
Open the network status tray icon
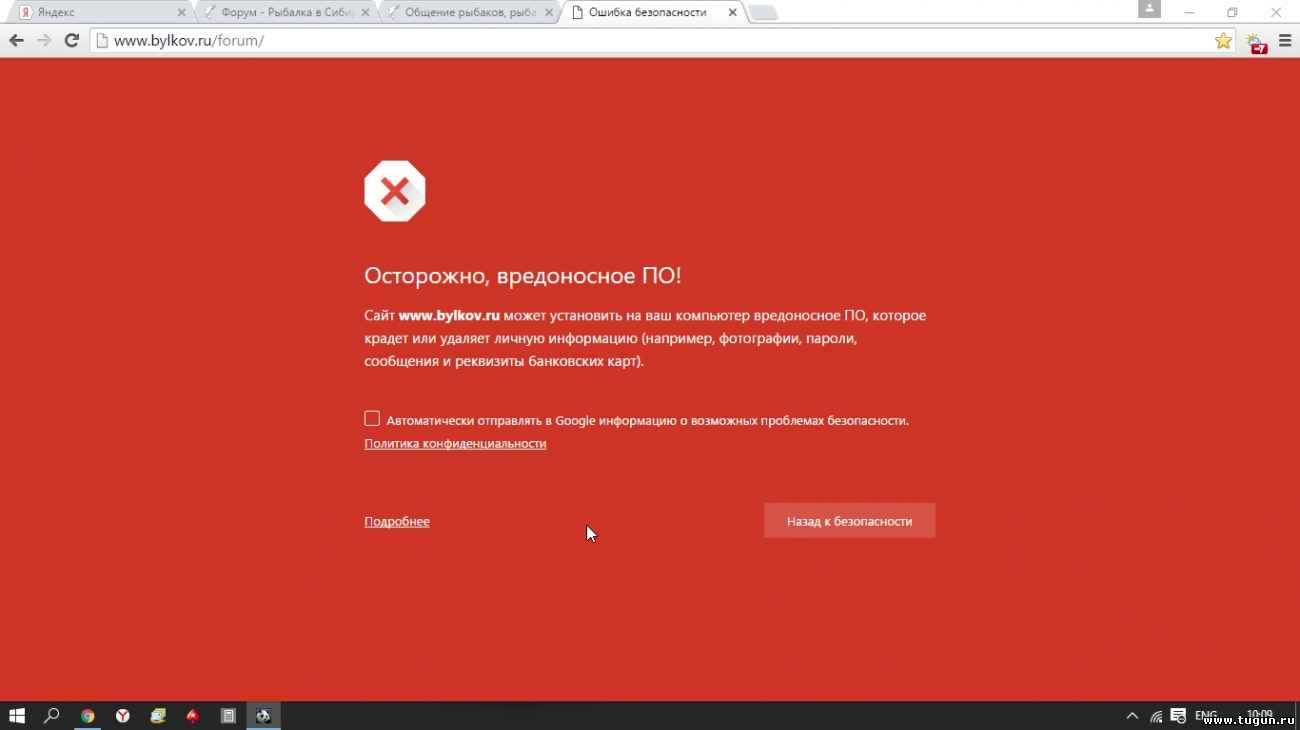pyautogui.click(x=1156, y=716)
